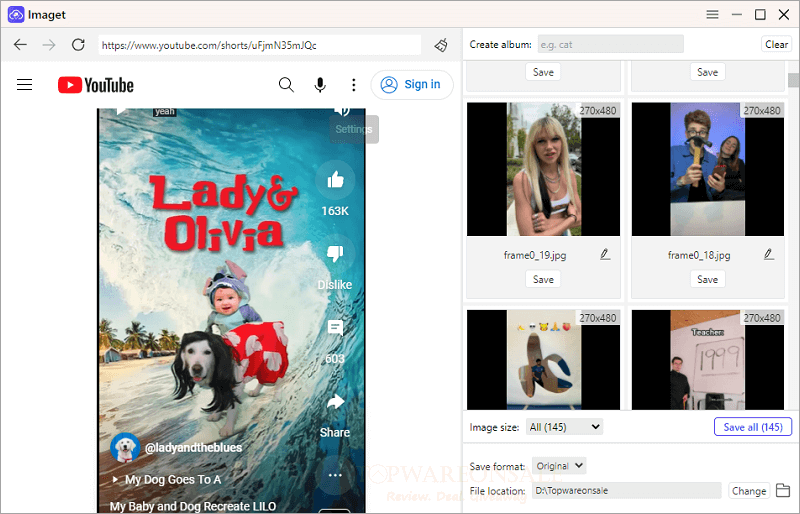This screenshot has height=514, width=800.
Task: Clear the collected images list
Action: [776, 44]
